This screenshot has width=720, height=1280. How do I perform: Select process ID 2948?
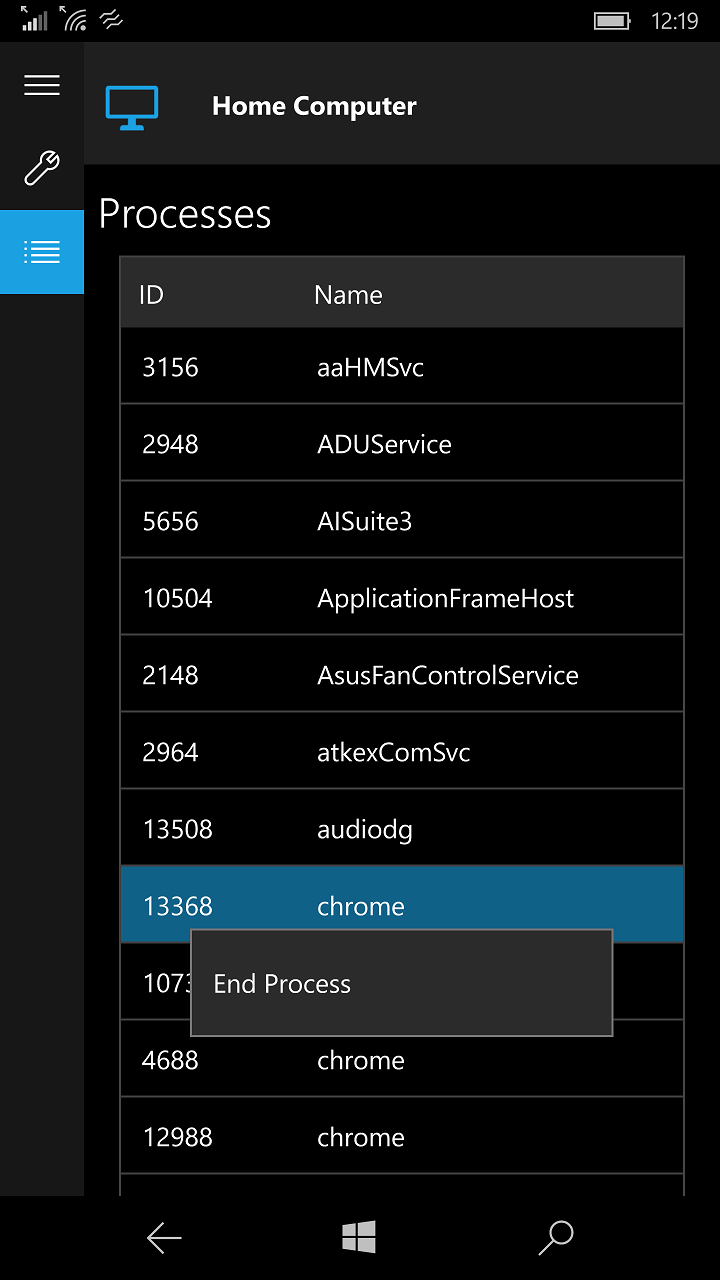click(171, 444)
